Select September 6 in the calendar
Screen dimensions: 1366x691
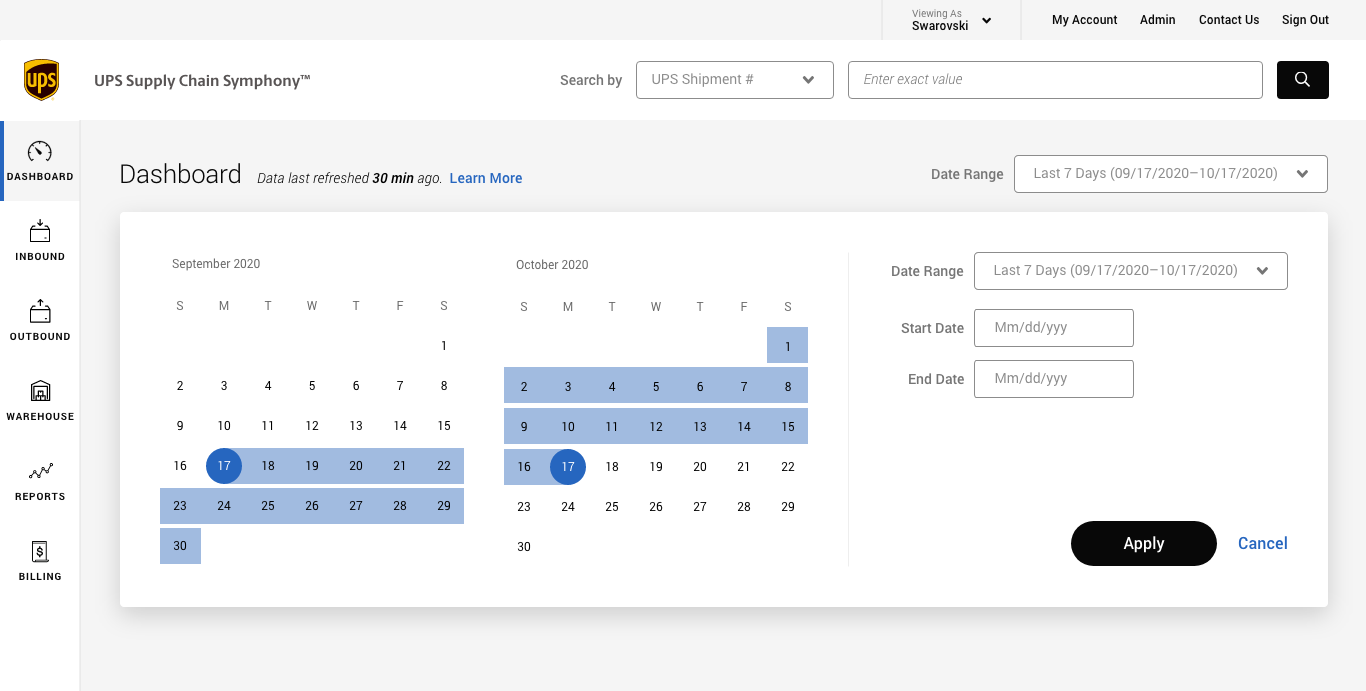(356, 386)
